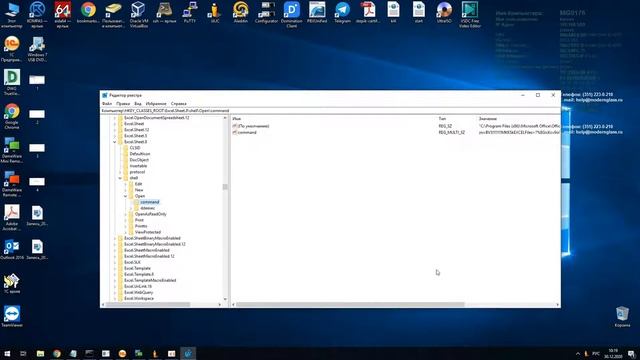This screenshot has height=360, width=640.
Task: Select the (По умолчанию) registry value
Action: [253, 126]
